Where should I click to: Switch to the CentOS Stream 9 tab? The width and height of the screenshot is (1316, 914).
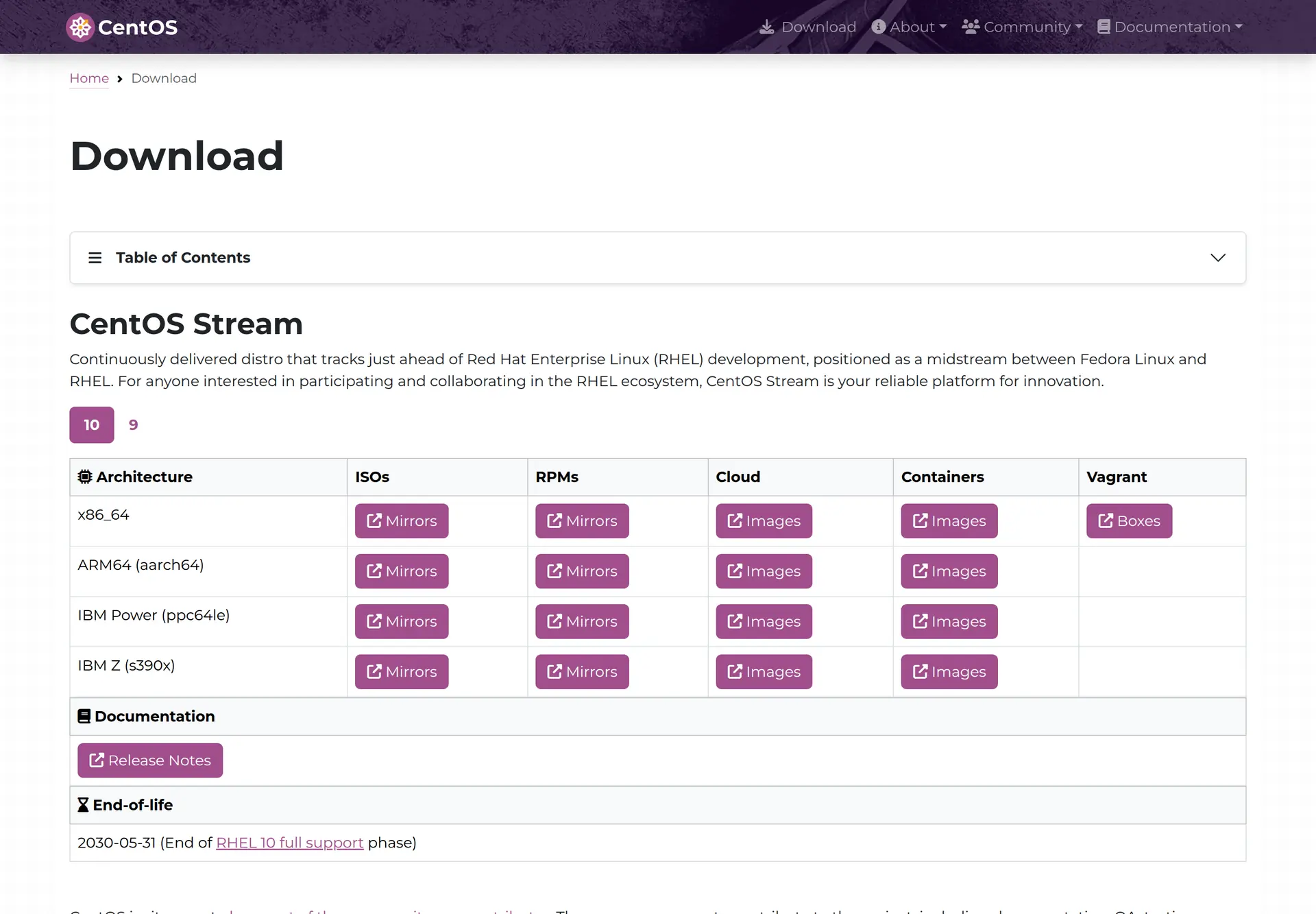tap(134, 425)
